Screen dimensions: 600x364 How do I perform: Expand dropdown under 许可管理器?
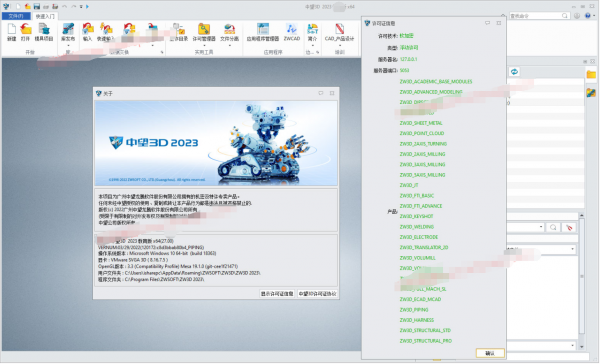coord(204,46)
